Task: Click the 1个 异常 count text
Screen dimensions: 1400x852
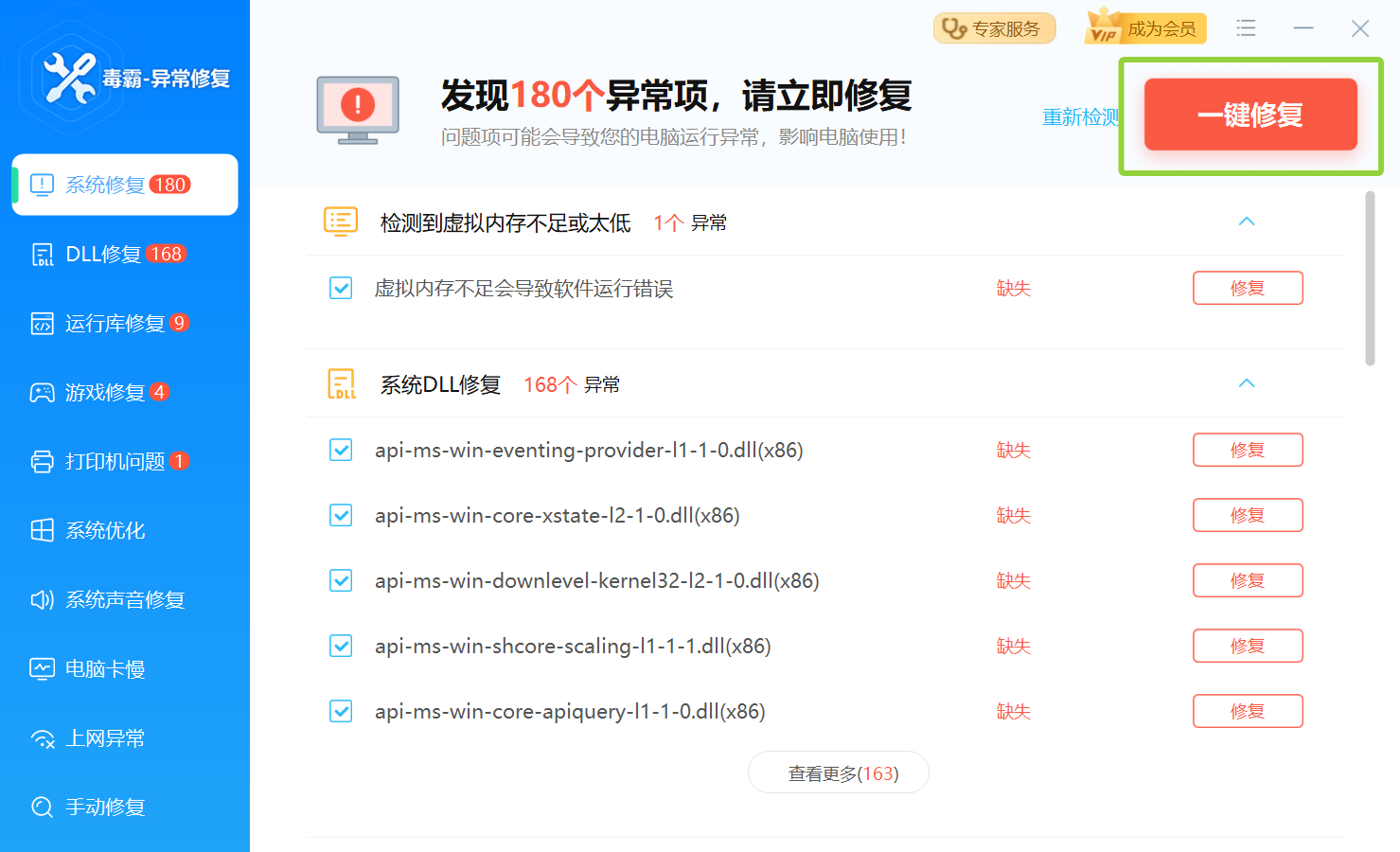Action: pyautogui.click(x=690, y=222)
